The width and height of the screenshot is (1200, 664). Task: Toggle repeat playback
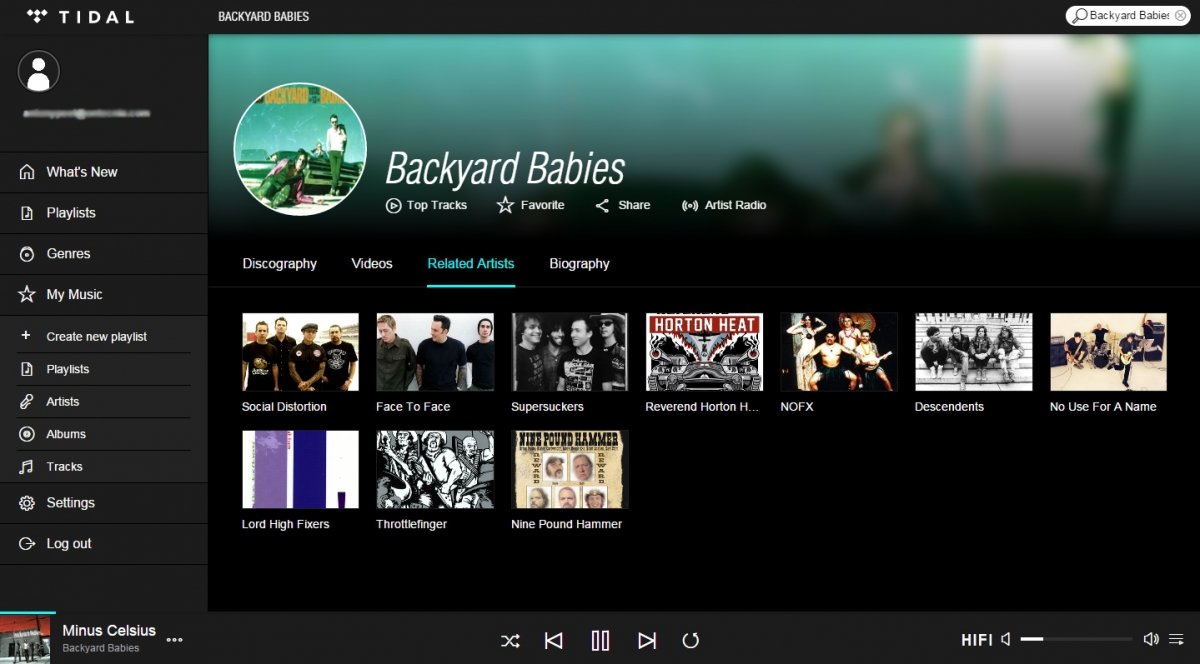point(690,641)
